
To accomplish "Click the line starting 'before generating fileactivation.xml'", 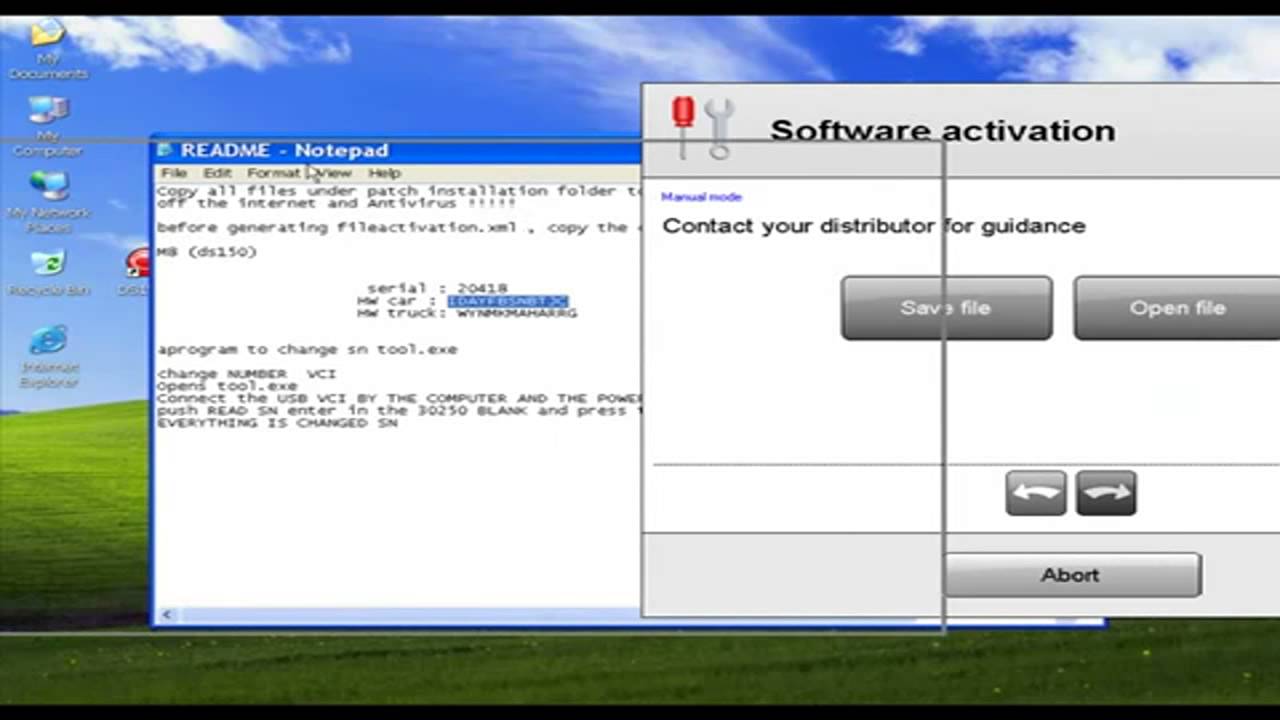I will pyautogui.click(x=398, y=228).
